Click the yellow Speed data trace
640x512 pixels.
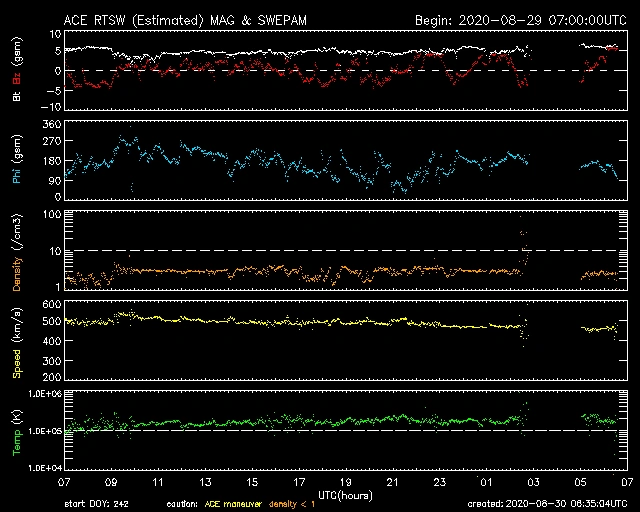(x=300, y=321)
